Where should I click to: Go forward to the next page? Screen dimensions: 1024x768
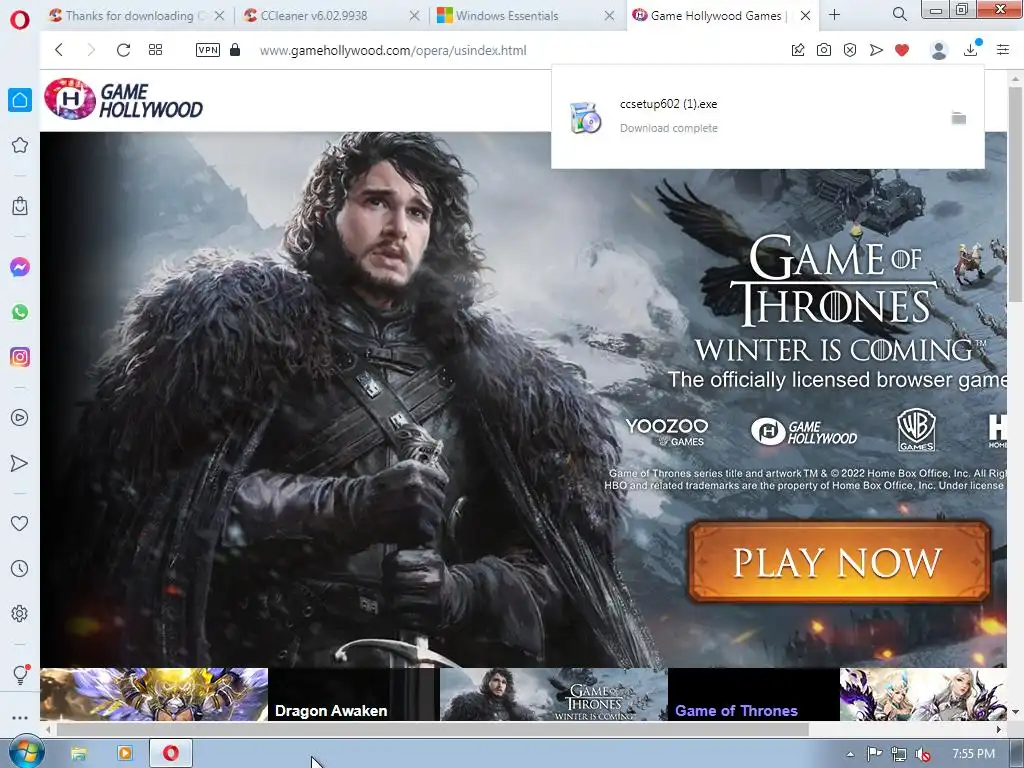(x=91, y=50)
